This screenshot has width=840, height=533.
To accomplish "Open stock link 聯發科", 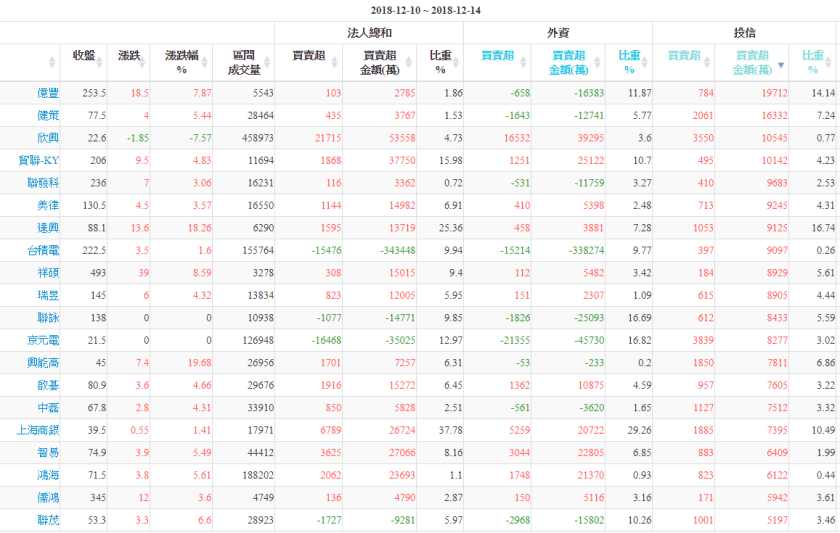I will [x=44, y=183].
